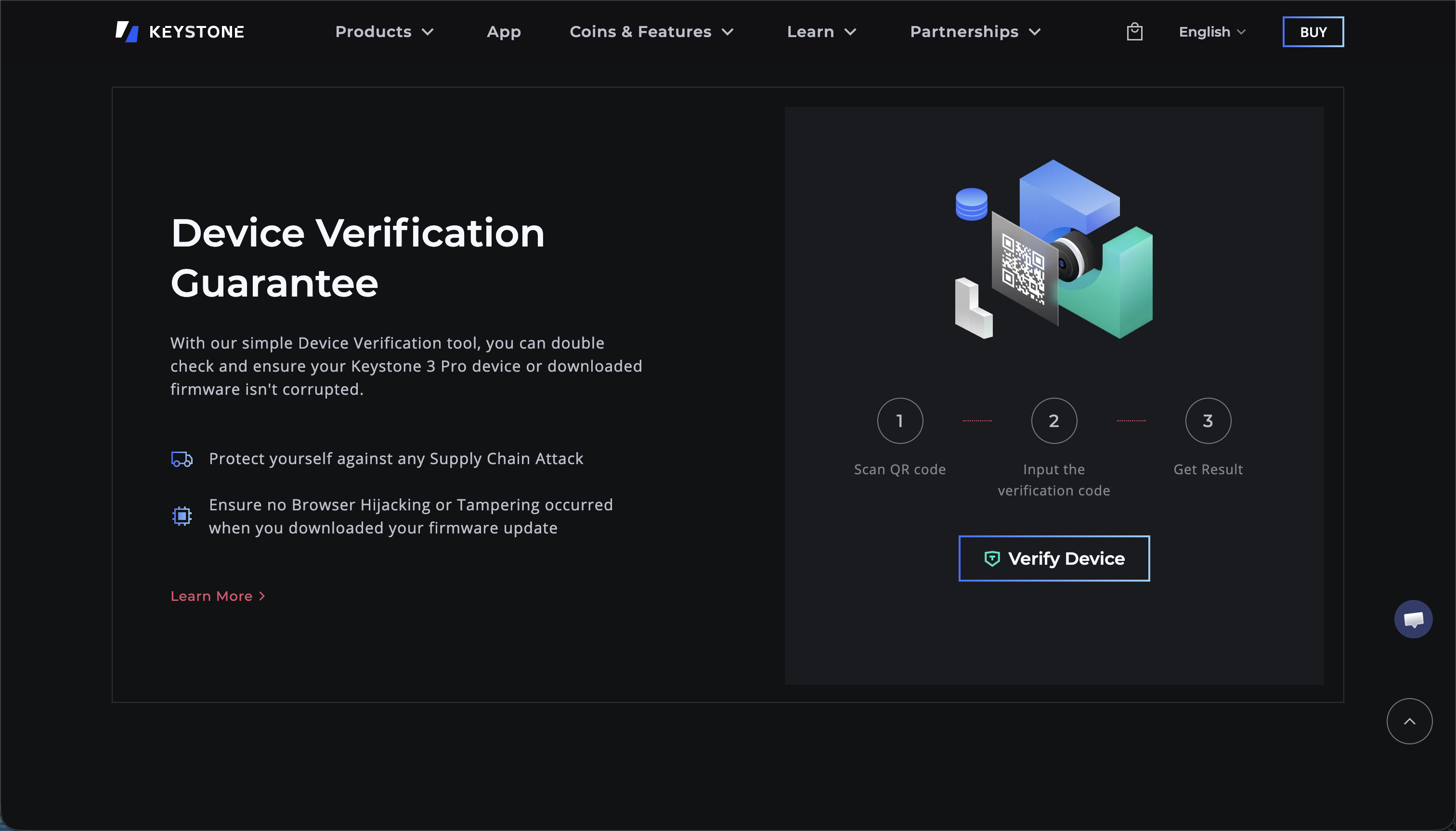The height and width of the screenshot is (831, 1456).
Task: Expand the Learn dropdown menu
Action: 821,31
